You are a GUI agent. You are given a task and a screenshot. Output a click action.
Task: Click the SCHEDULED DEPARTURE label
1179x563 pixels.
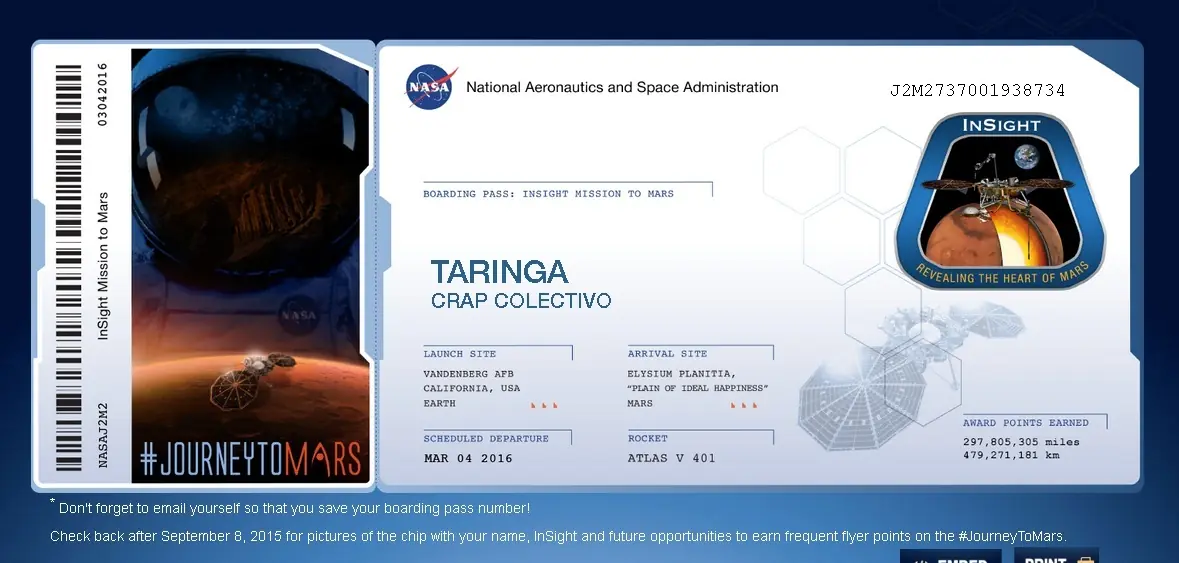(x=486, y=439)
